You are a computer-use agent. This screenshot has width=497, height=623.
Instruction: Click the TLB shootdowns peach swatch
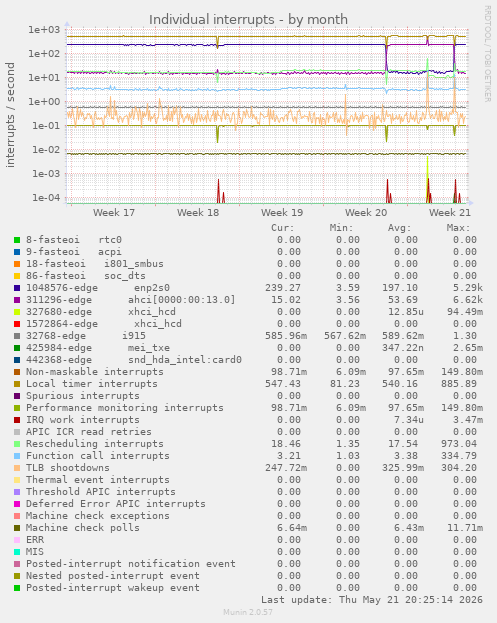17,468
